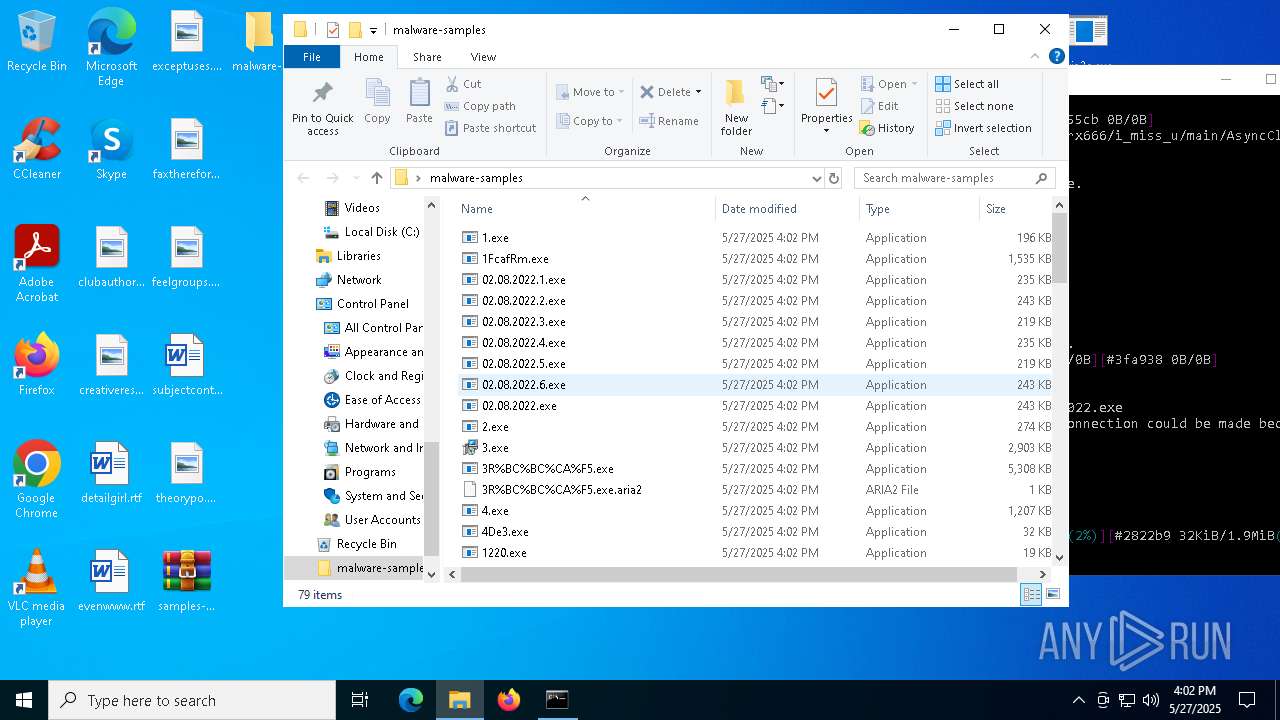This screenshot has width=1280, height=720.
Task: Open Adobe Acrobat desktop icon
Action: coord(37,265)
